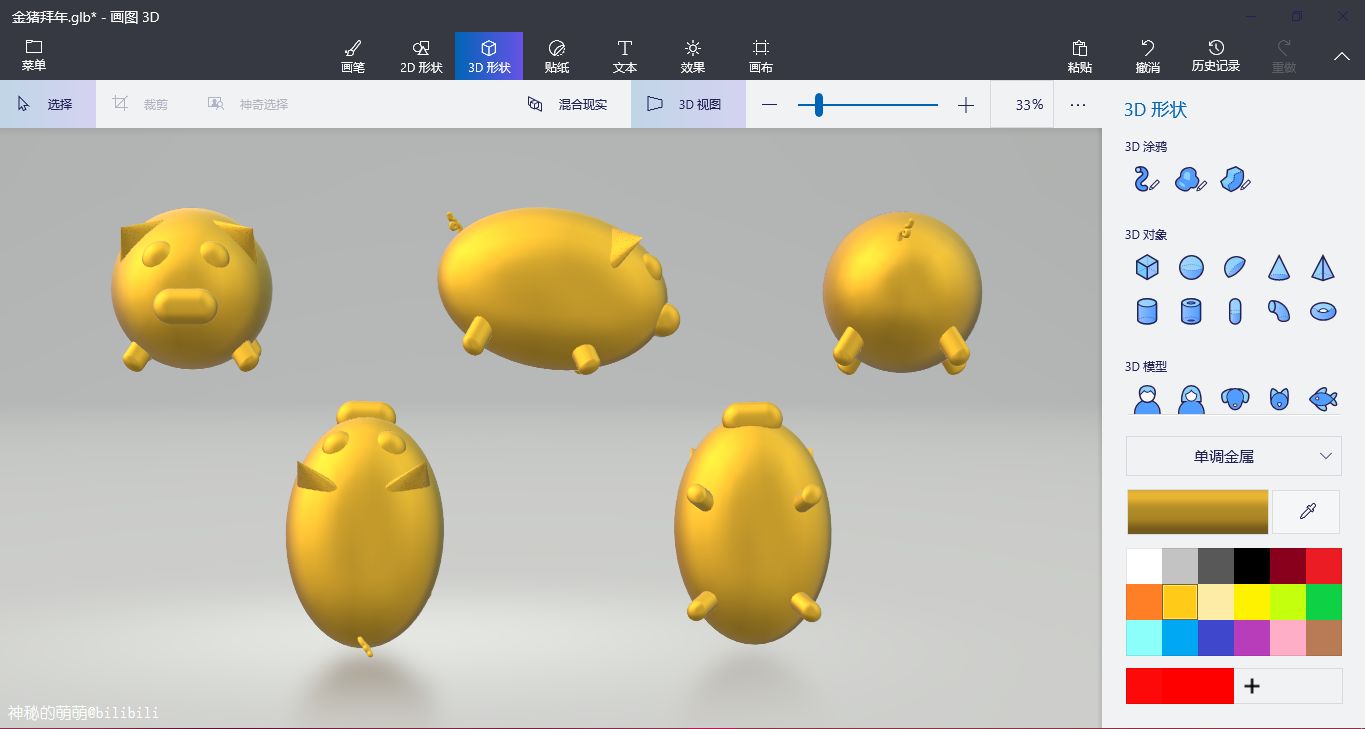Screen dimensions: 1365x729
Task: Select the soft edge 3D doodle tool
Action: click(1191, 179)
